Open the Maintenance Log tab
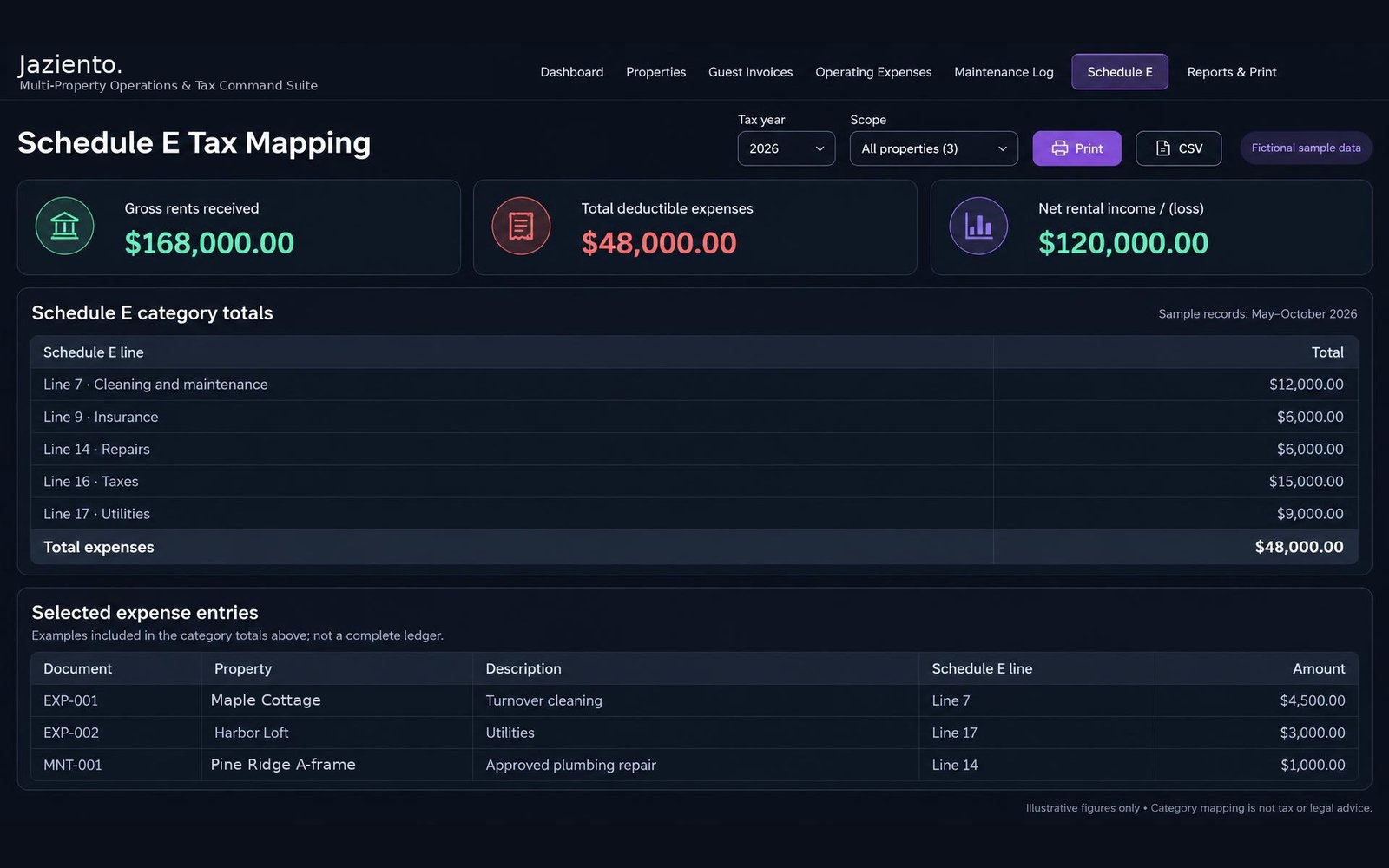1389x868 pixels. coord(1004,72)
